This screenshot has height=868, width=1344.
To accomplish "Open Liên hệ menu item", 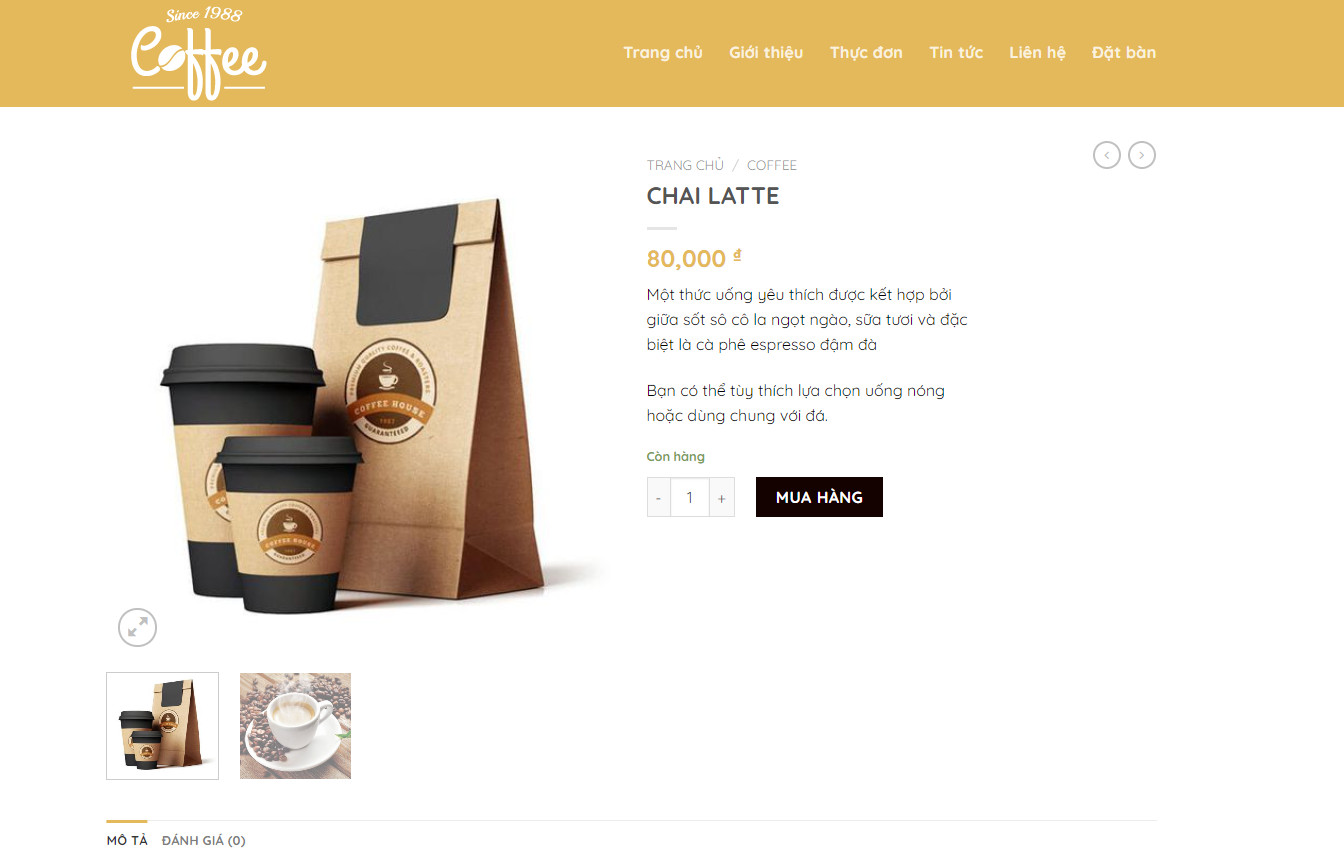I will (1037, 52).
